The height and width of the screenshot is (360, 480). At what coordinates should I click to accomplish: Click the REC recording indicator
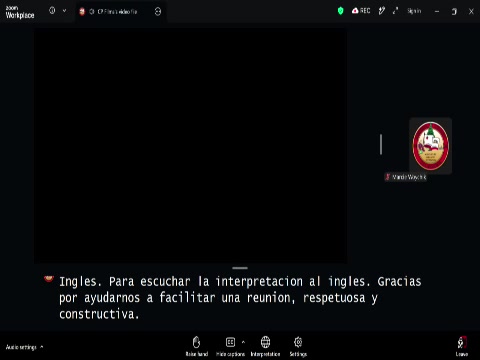[361, 11]
